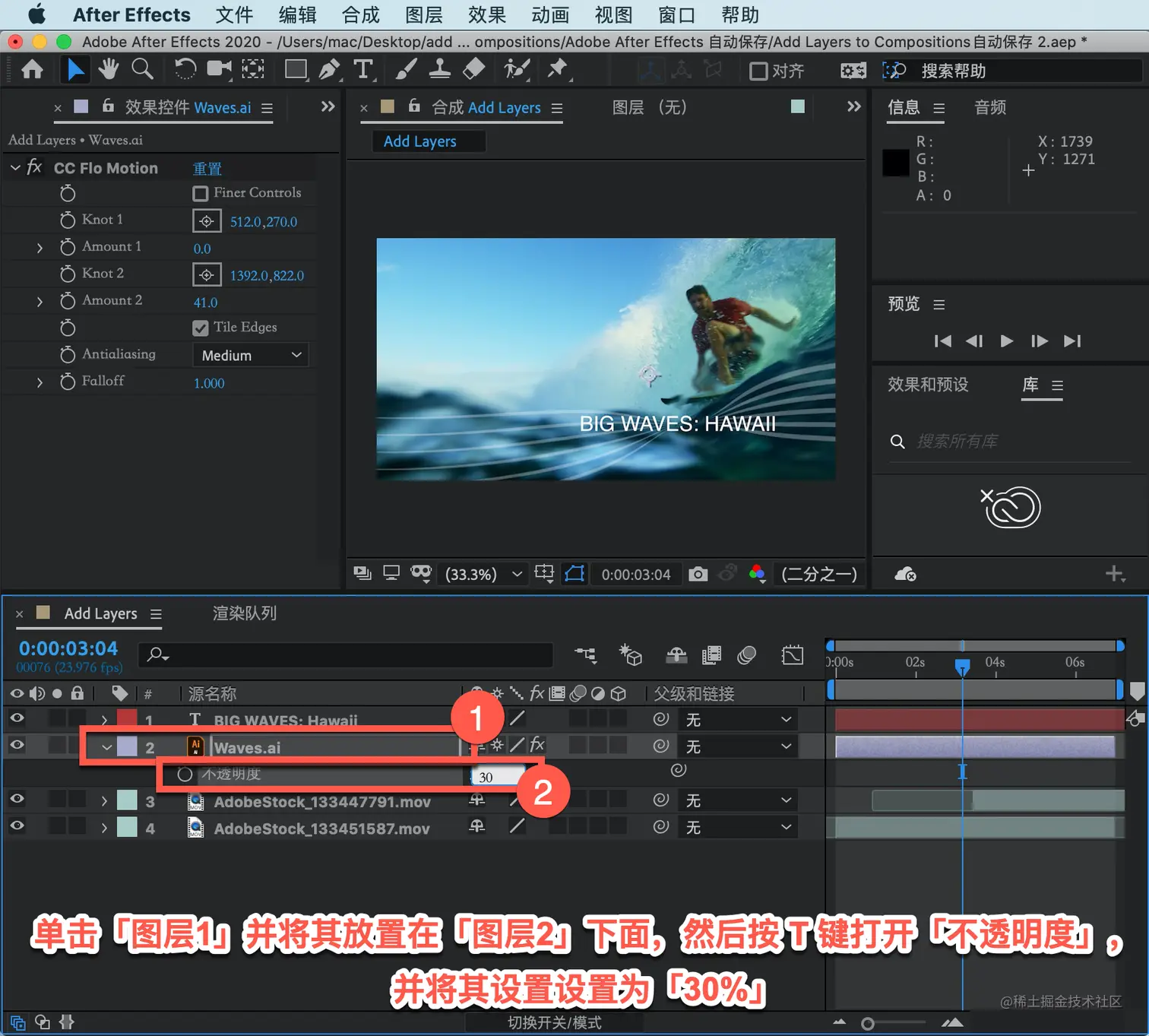The height and width of the screenshot is (1036, 1149).
Task: Open the 效果 menu
Action: click(487, 14)
